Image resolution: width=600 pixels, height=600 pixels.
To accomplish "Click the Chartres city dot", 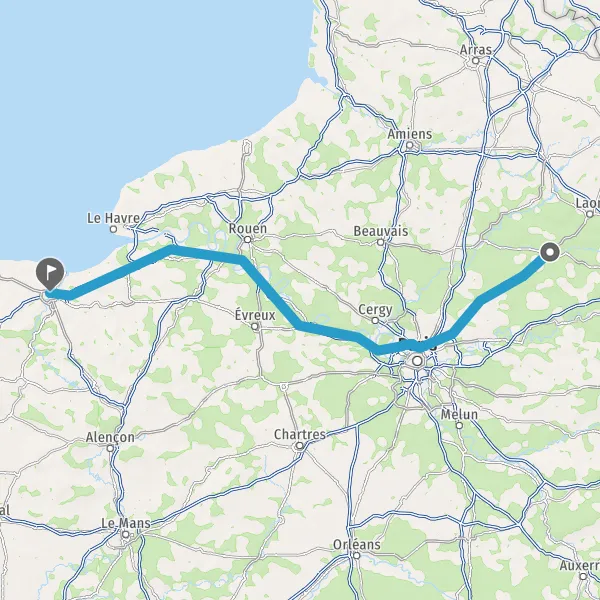I will (x=300, y=446).
